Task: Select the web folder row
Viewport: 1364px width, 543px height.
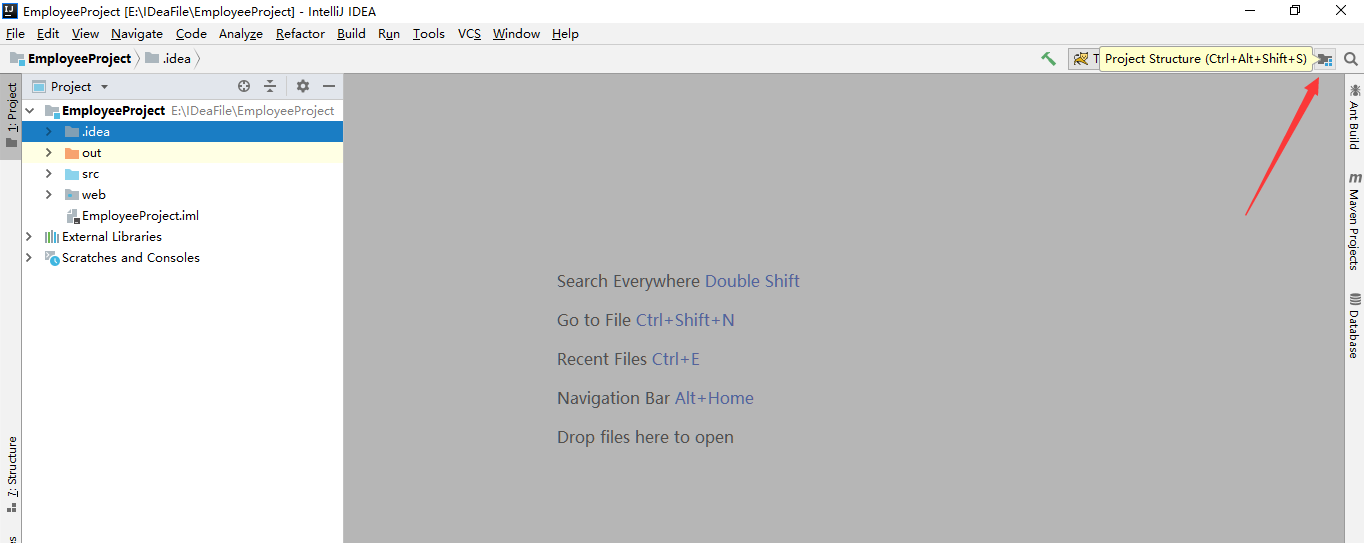Action: coord(182,195)
